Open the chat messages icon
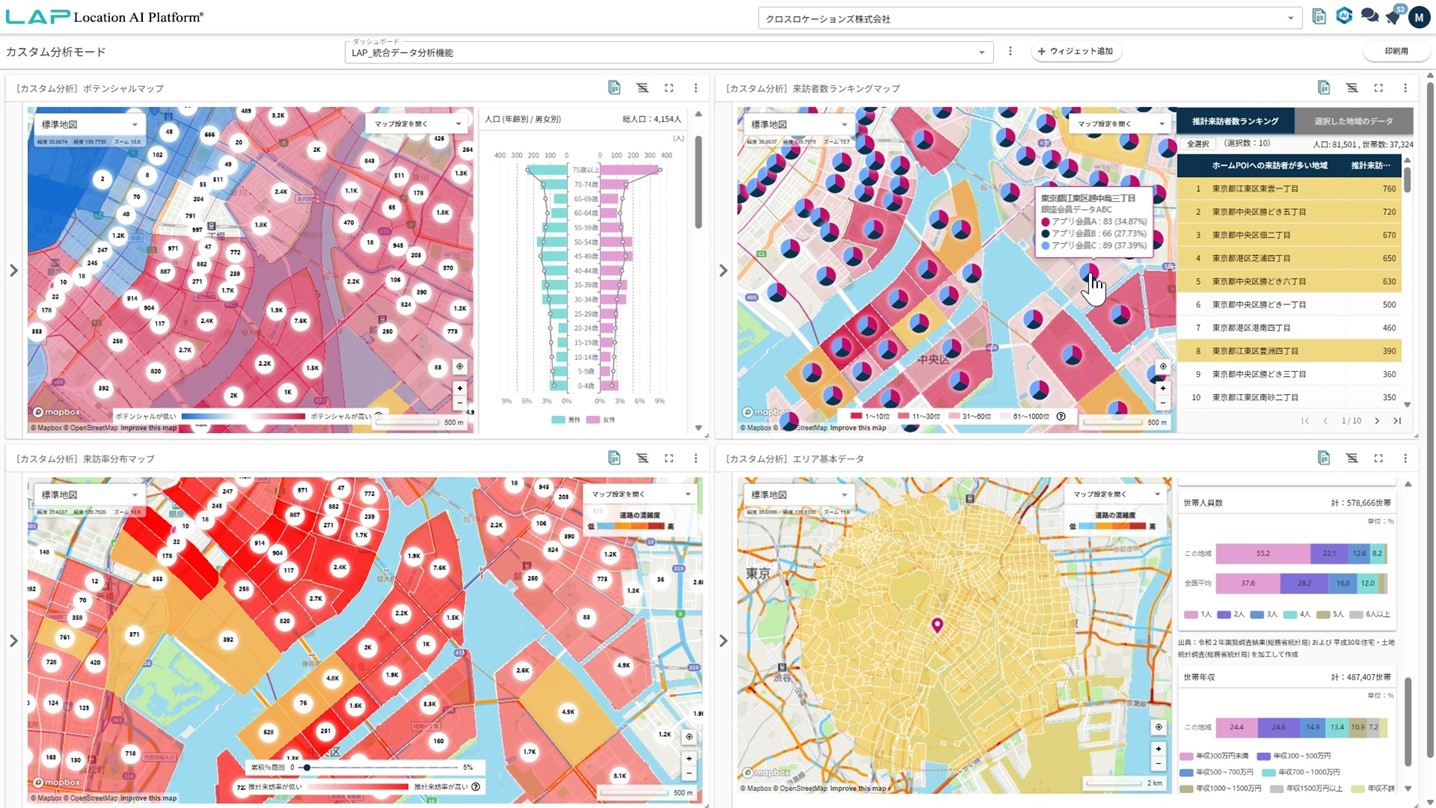1436x808 pixels. coord(1369,17)
